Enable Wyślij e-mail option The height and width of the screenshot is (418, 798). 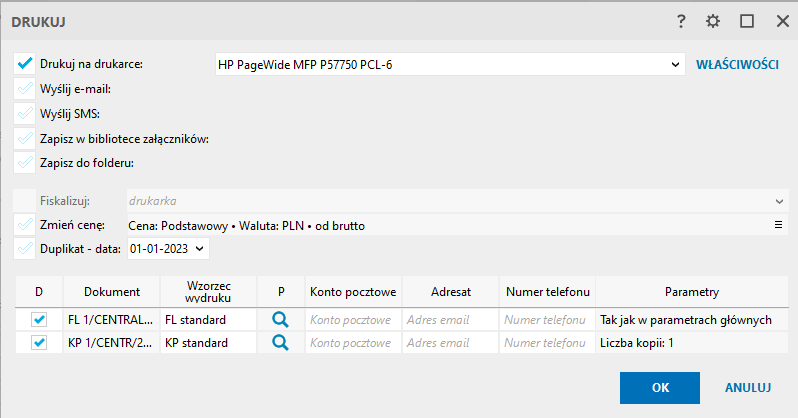26,89
